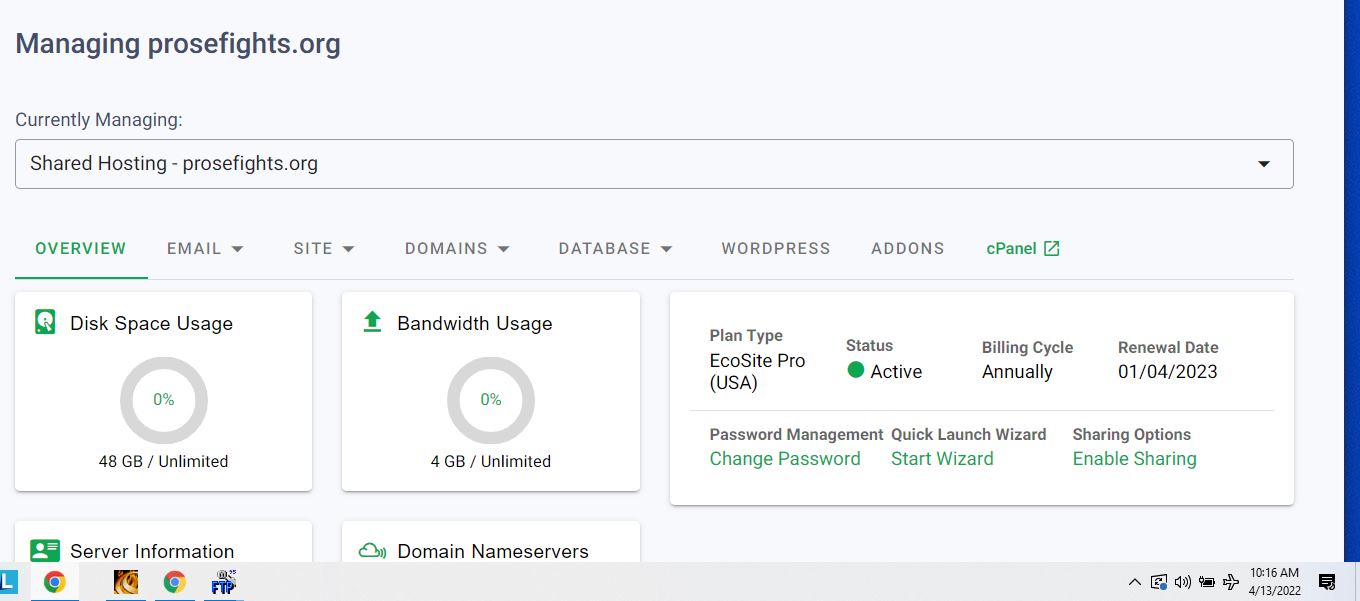1360x601 pixels.
Task: Open the blue L app in taskbar
Action: pos(8,581)
